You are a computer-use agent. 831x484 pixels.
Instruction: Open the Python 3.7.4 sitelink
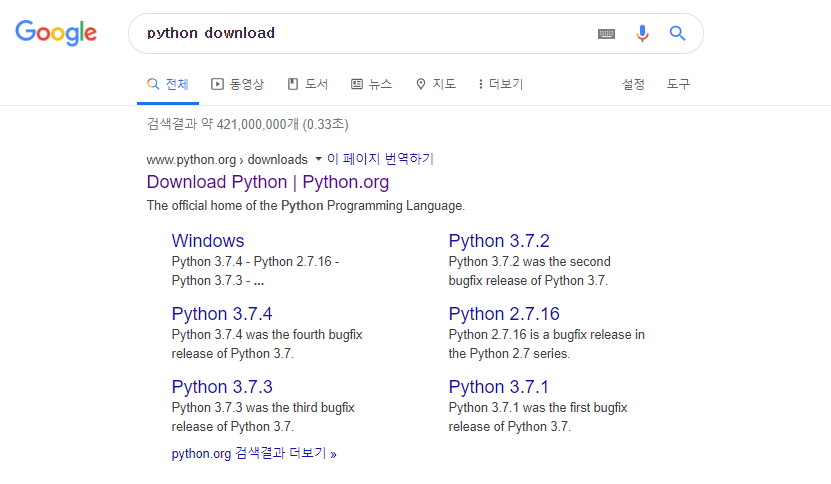pos(222,314)
